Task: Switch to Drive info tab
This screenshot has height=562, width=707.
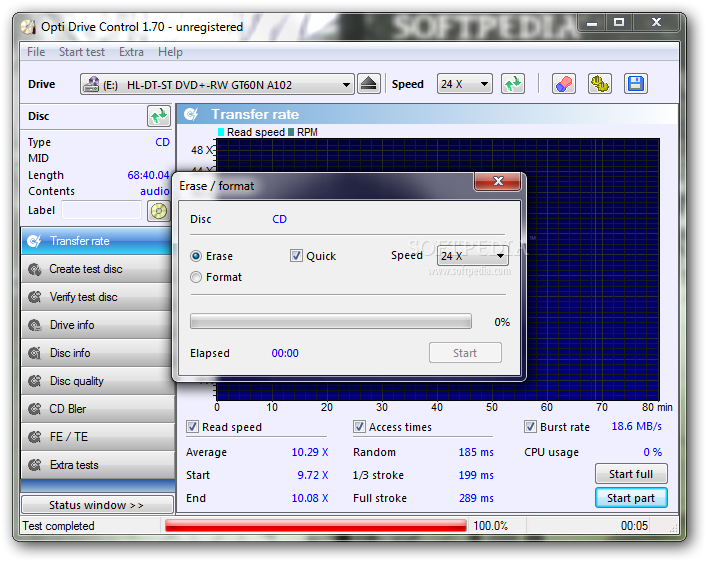Action: click(x=97, y=325)
